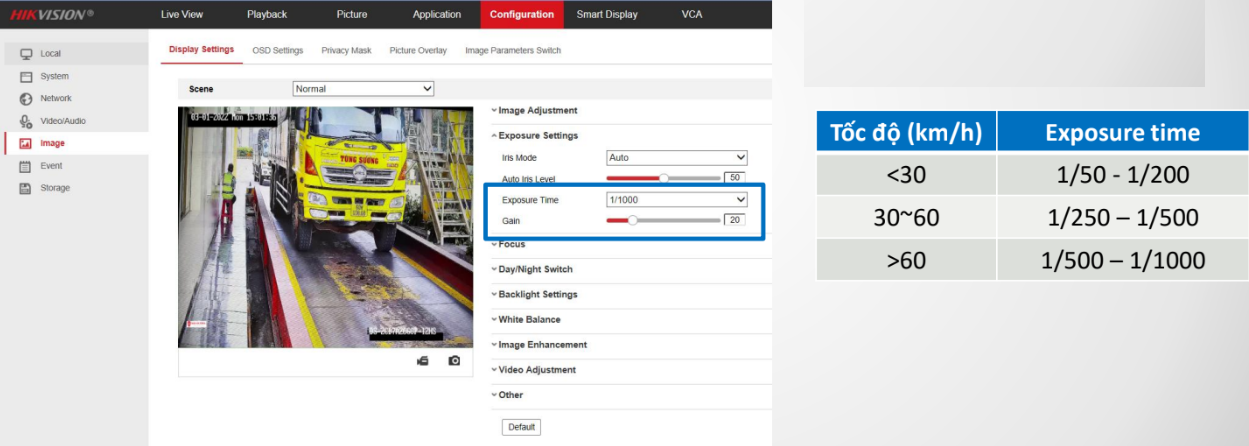Open the Scene dropdown set to Normal

(364, 89)
